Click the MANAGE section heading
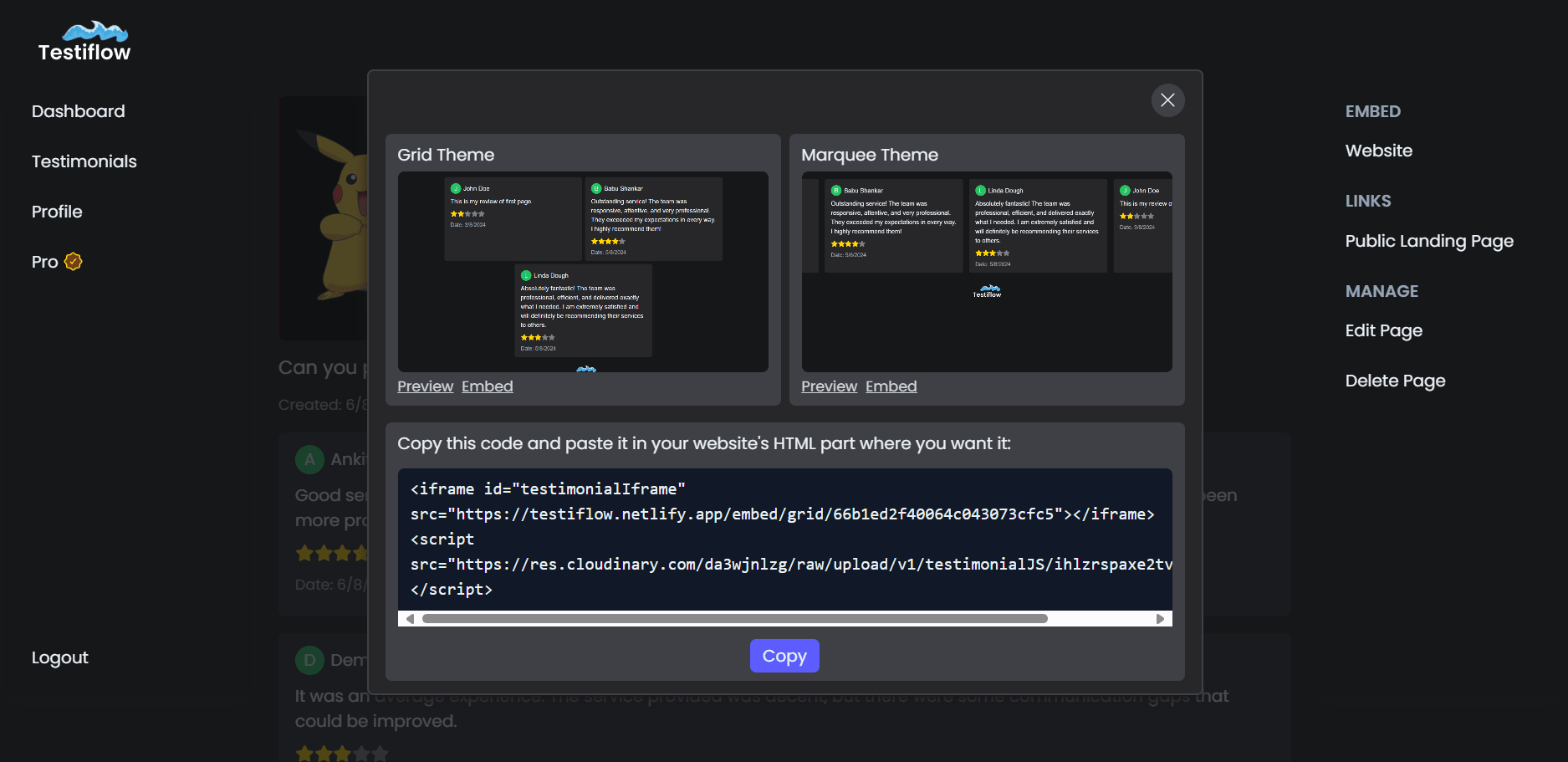The width and height of the screenshot is (1568, 762). pos(1382,291)
